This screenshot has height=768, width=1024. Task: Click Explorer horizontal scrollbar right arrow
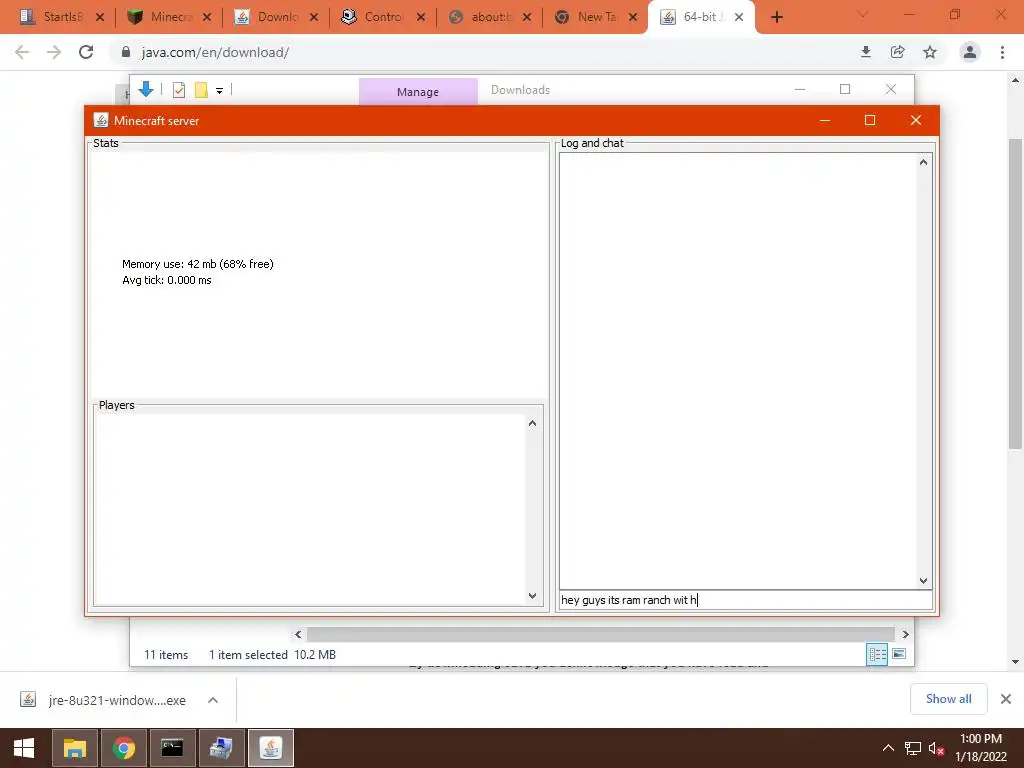[x=905, y=634]
